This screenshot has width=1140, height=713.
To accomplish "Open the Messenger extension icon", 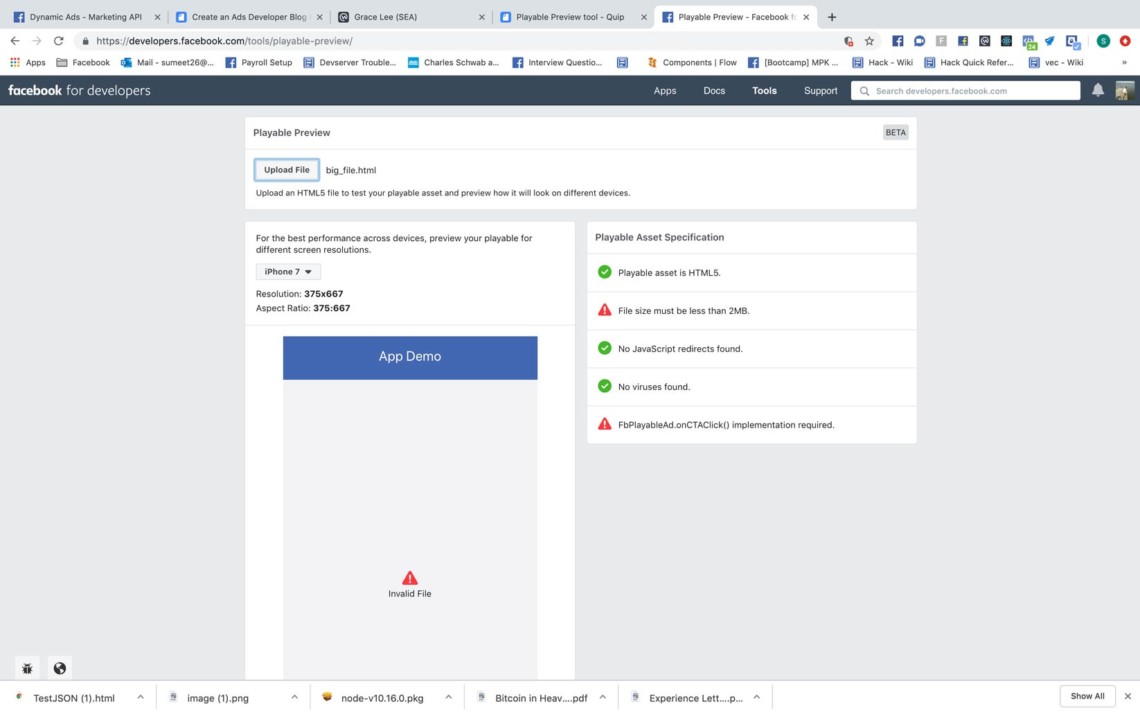I will pos(919,41).
